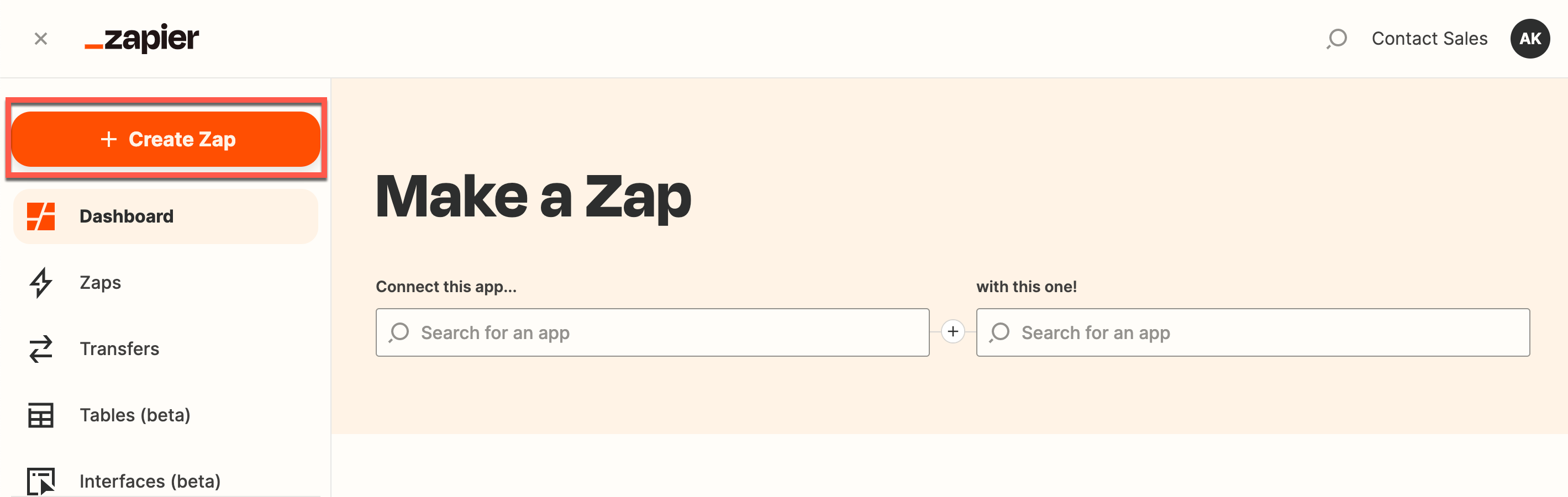Open the Transfers section
The width and height of the screenshot is (1568, 497).
(119, 348)
